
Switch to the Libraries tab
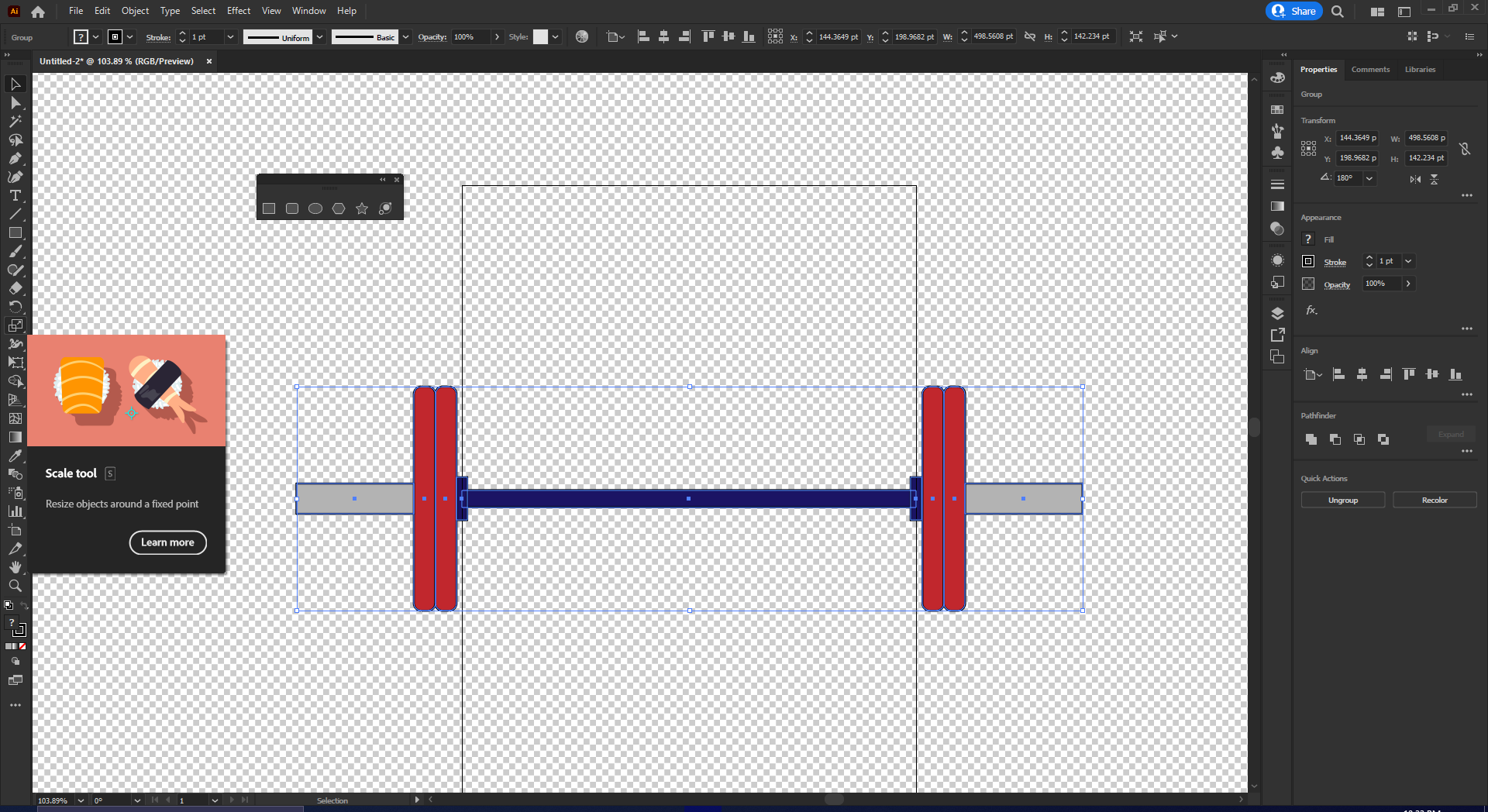[x=1419, y=70]
